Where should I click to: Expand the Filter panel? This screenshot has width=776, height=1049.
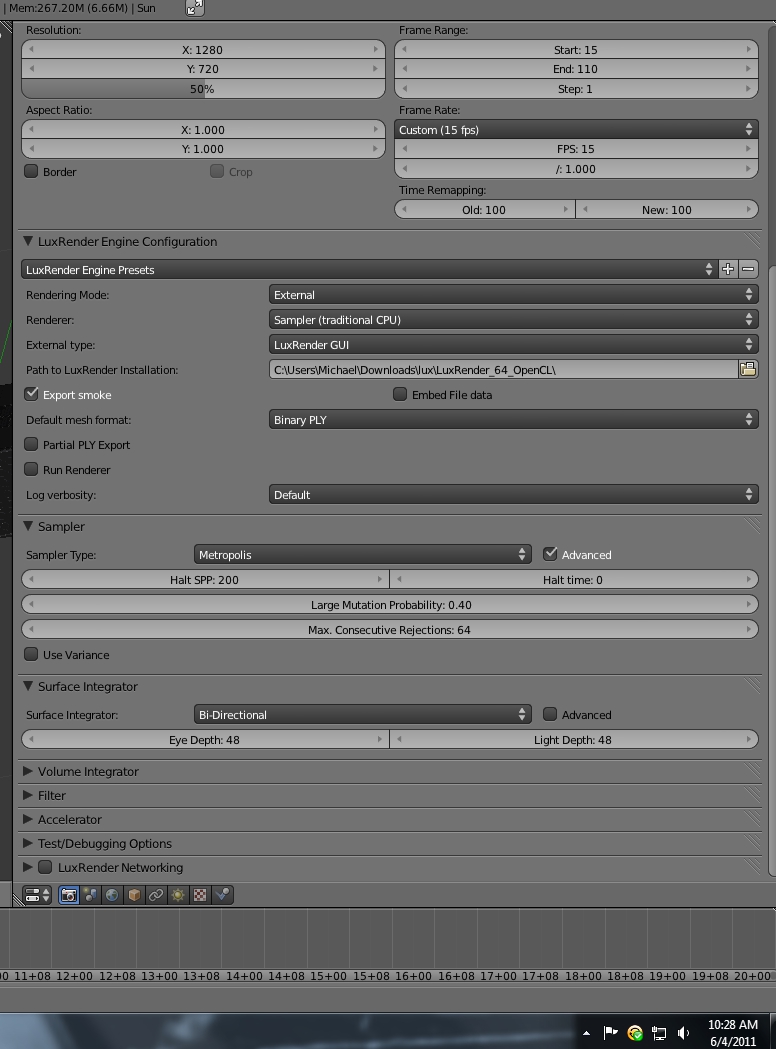click(x=28, y=795)
